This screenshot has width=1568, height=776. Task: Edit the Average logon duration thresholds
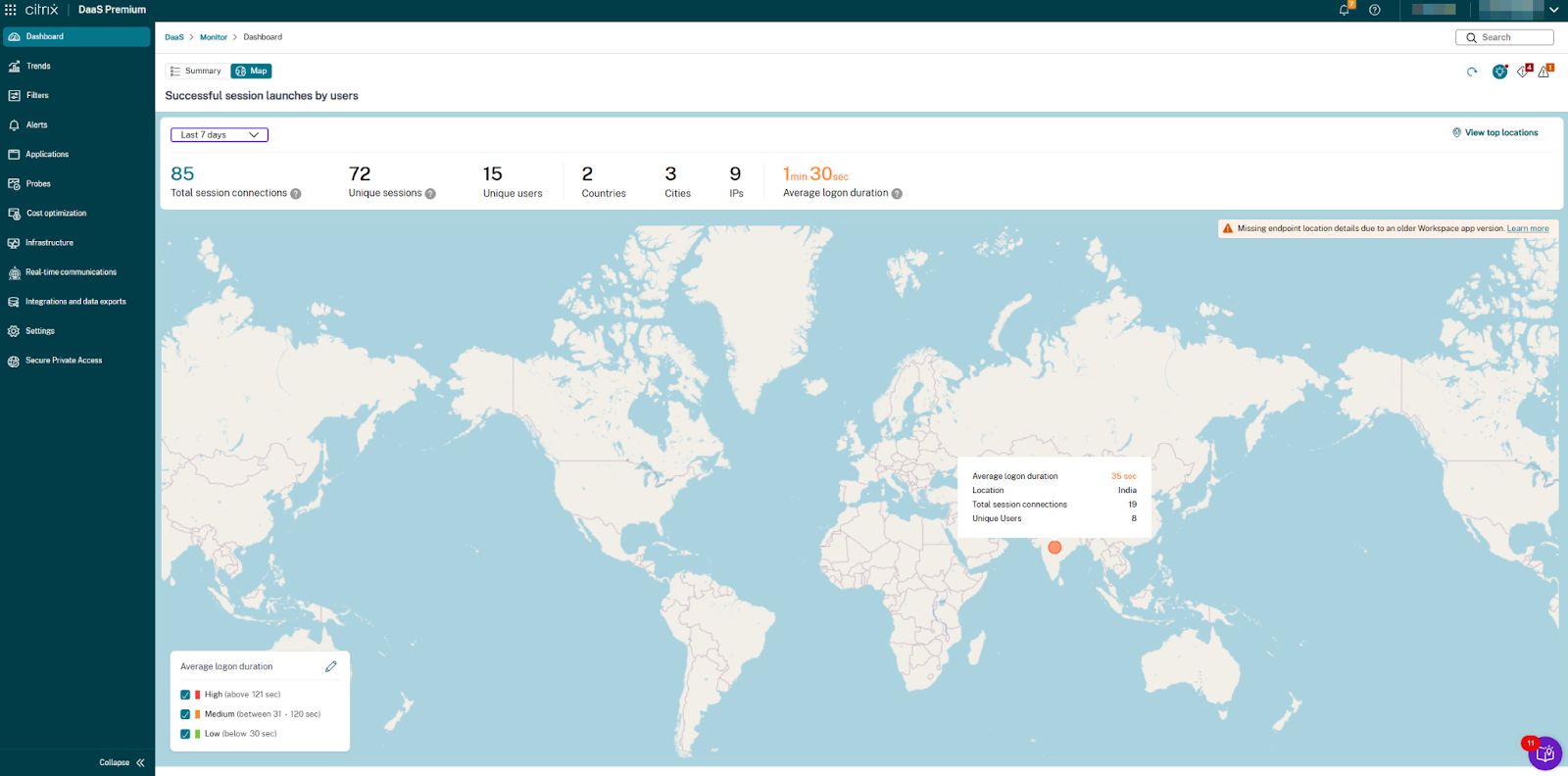click(x=330, y=666)
